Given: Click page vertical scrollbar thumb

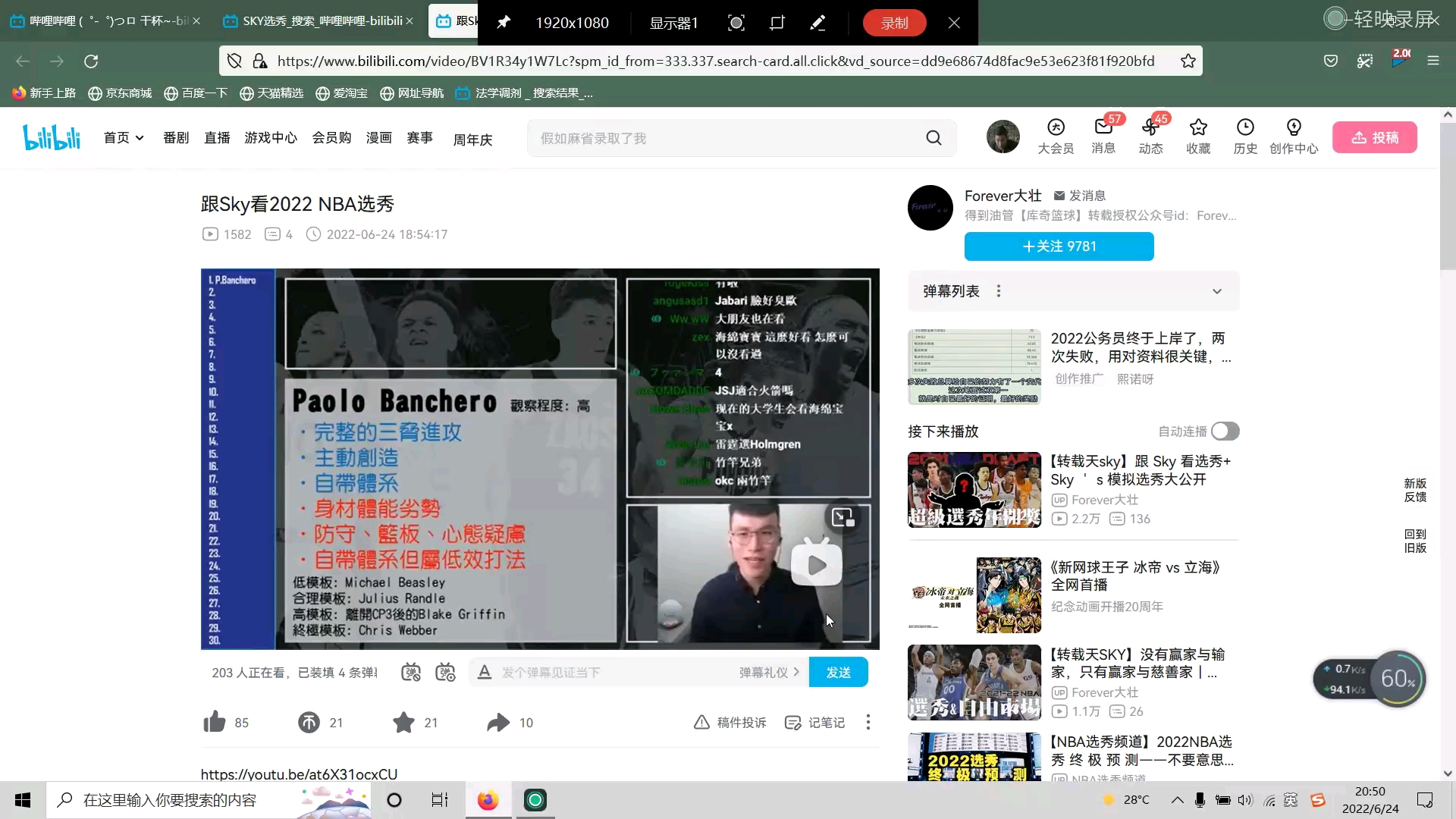Looking at the screenshot, I should coord(1448,196).
